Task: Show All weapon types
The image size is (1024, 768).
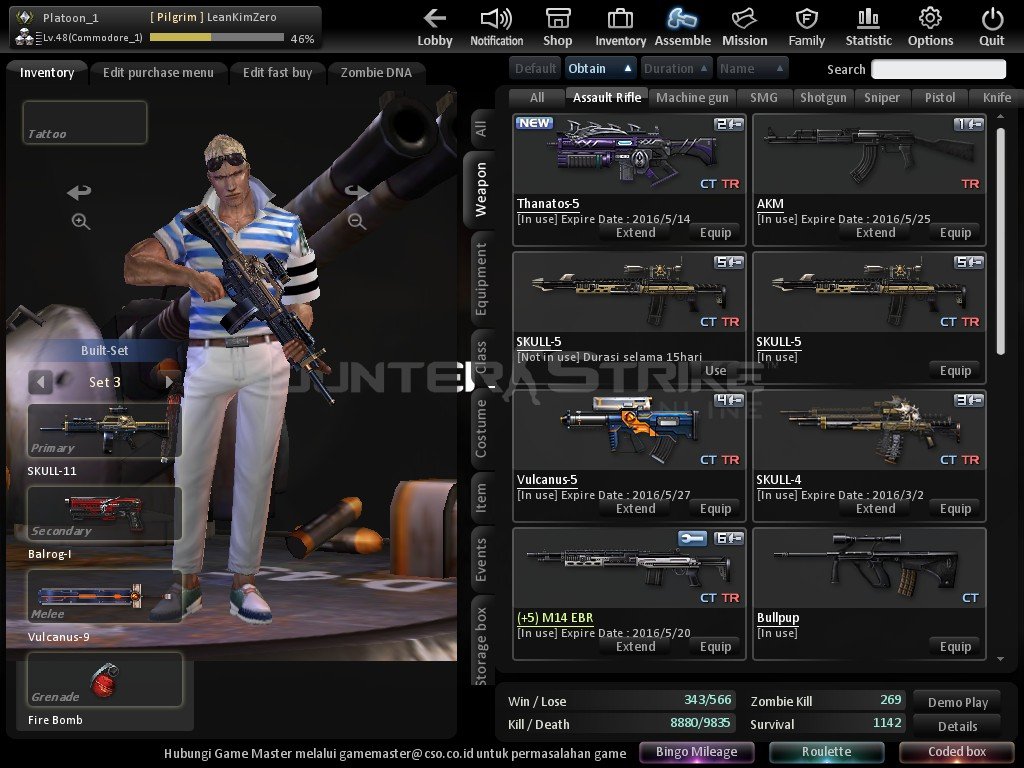Action: [x=537, y=98]
